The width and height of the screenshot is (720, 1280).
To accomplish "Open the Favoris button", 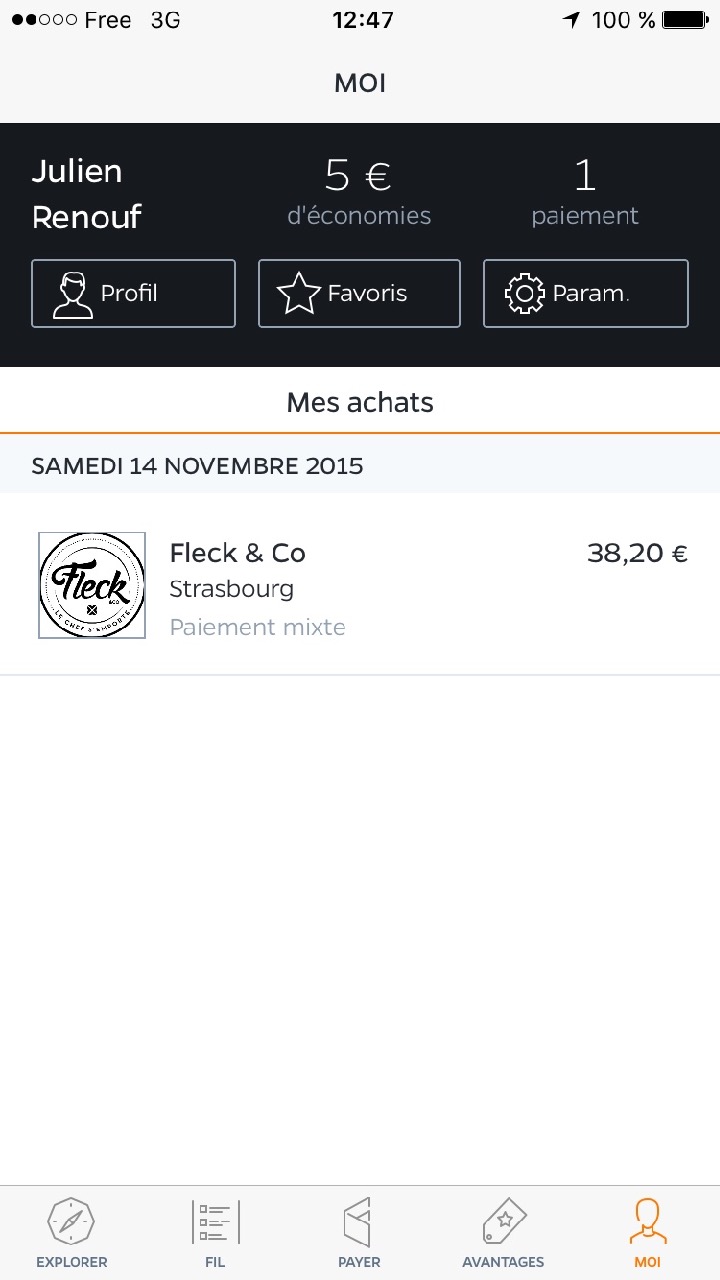I will [359, 294].
